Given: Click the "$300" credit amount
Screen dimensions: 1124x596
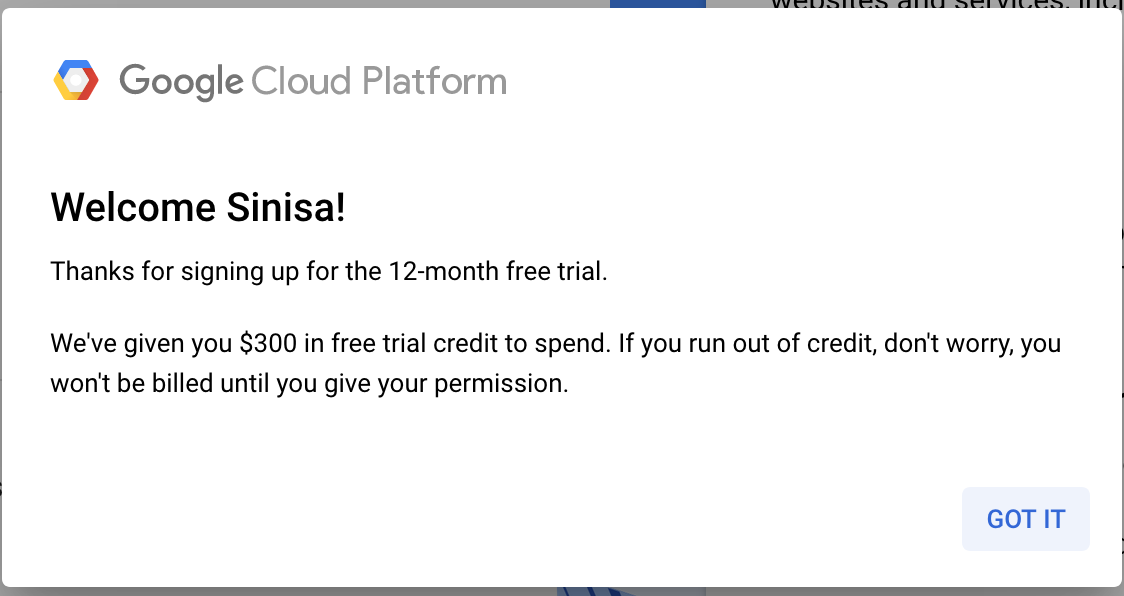Looking at the screenshot, I should [268, 343].
